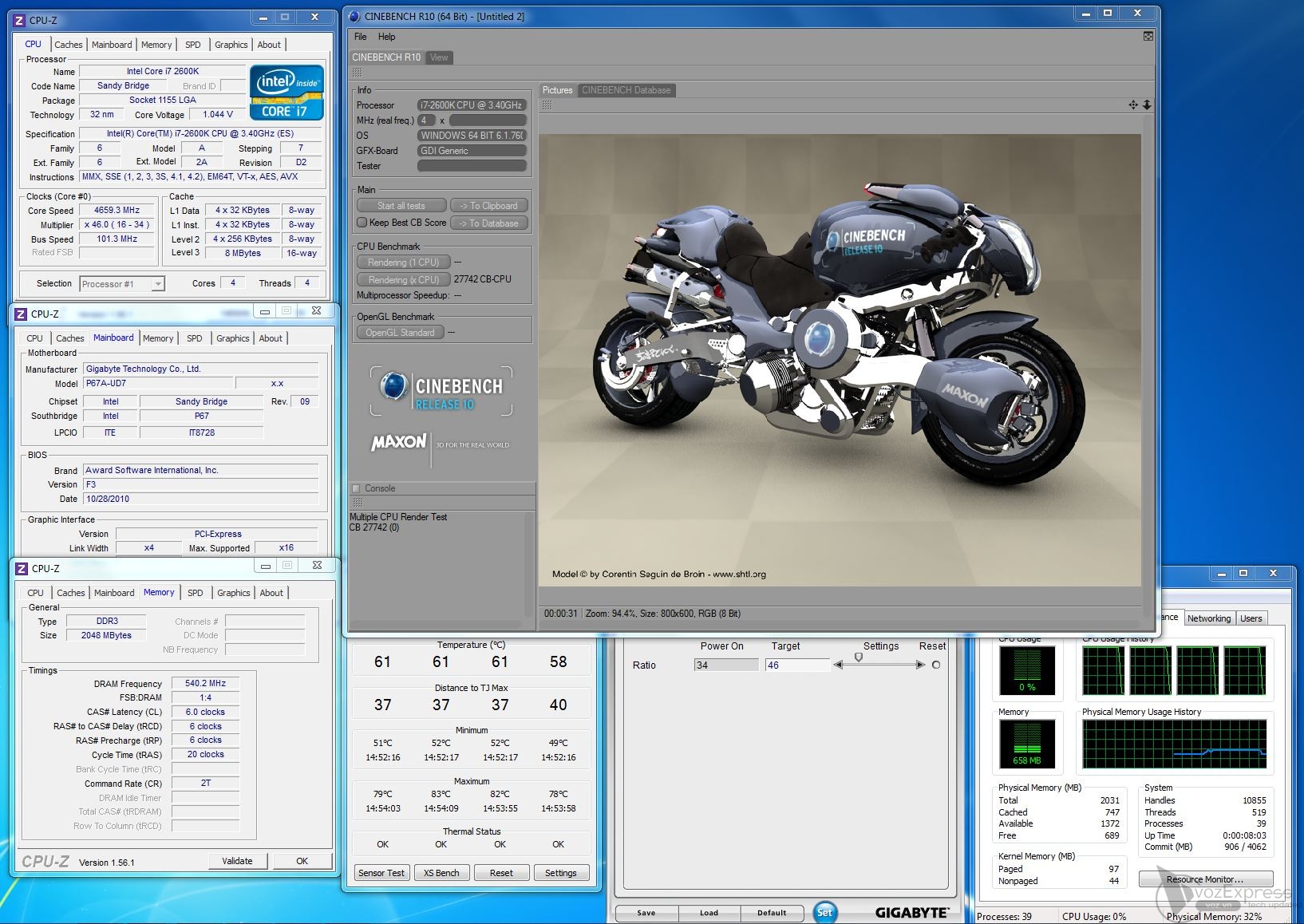Click the layout icon right of CINEBENCH menu bar
The height and width of the screenshot is (924, 1304).
pyautogui.click(x=1148, y=36)
